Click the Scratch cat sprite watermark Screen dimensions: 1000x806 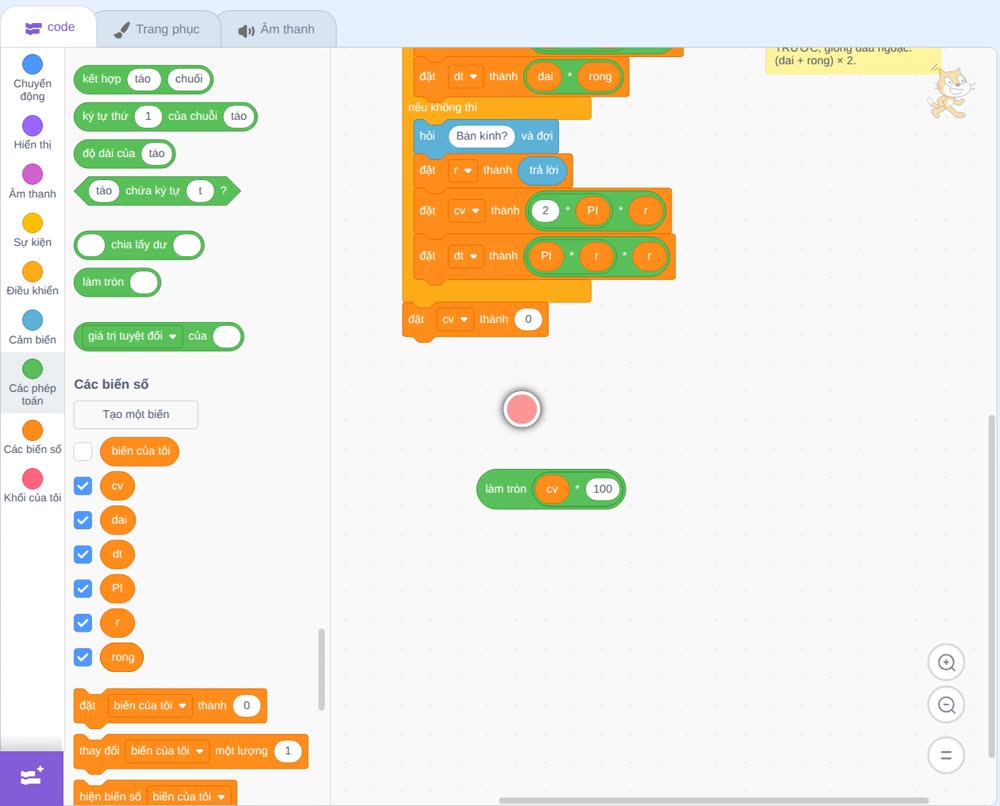[x=950, y=92]
